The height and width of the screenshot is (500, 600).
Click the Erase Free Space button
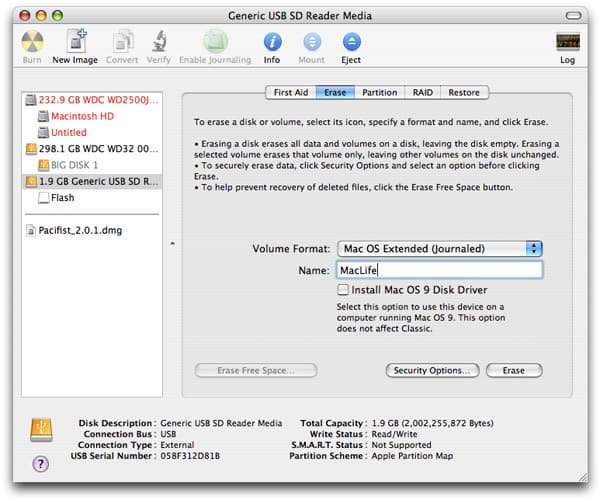point(256,370)
